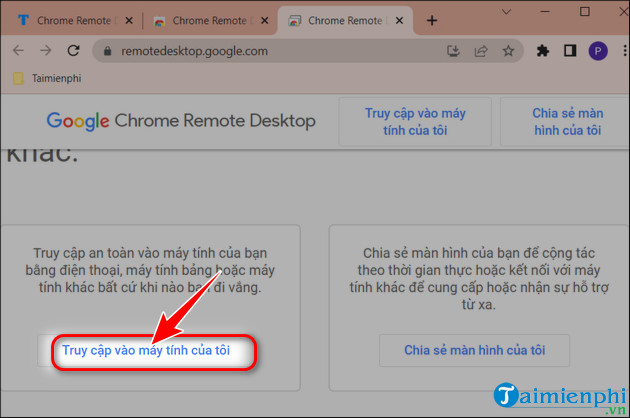Click text starting 'Truy cập an toàn vào máy tính'
Image resolution: width=630 pixels, height=418 pixels.
click(150, 270)
